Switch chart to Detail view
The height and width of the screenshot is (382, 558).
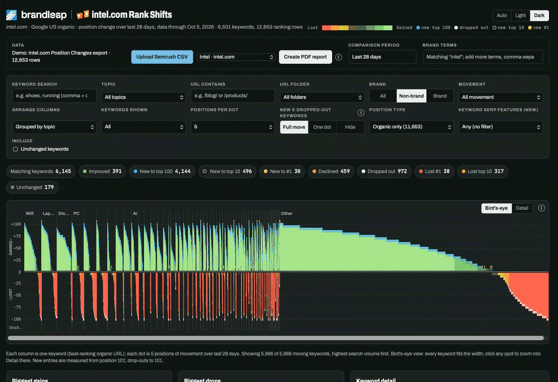click(x=522, y=208)
